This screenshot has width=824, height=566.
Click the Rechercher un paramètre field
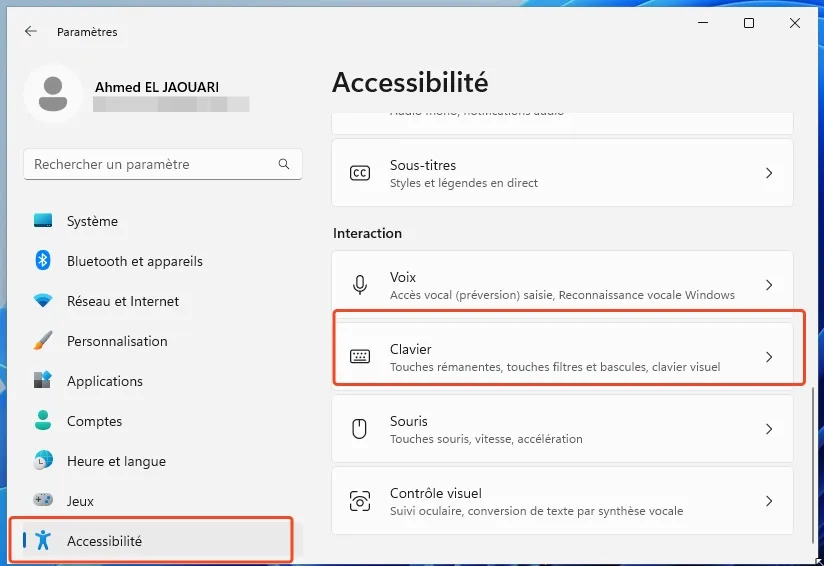coord(163,164)
